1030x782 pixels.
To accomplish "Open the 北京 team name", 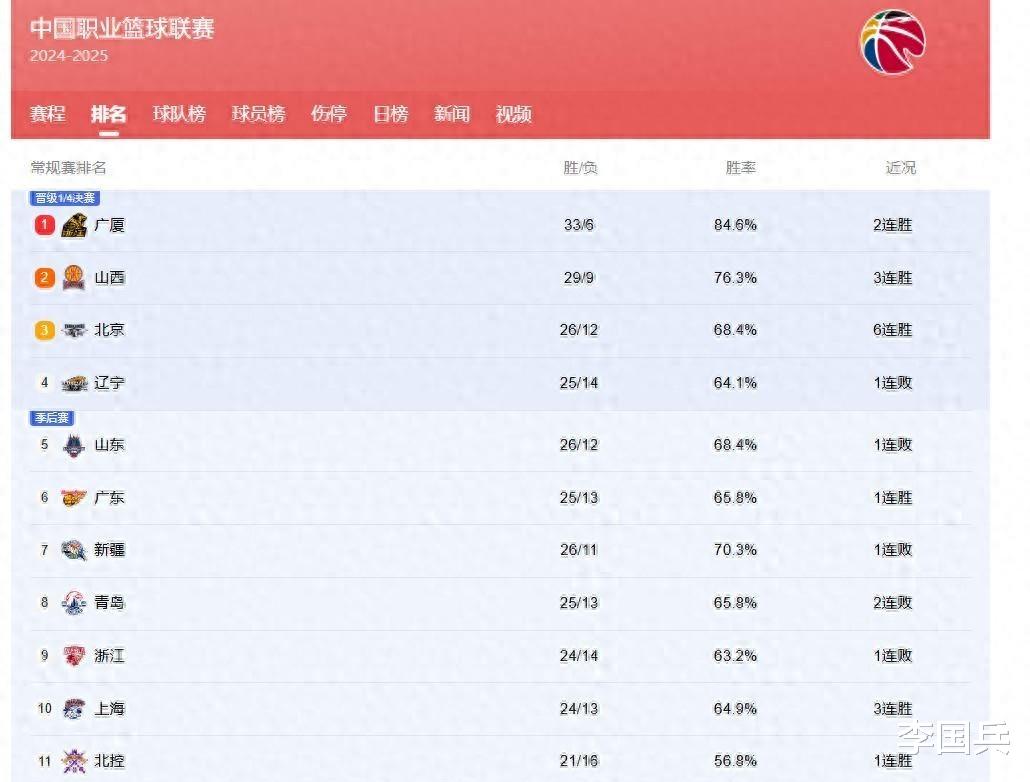I will (x=110, y=330).
